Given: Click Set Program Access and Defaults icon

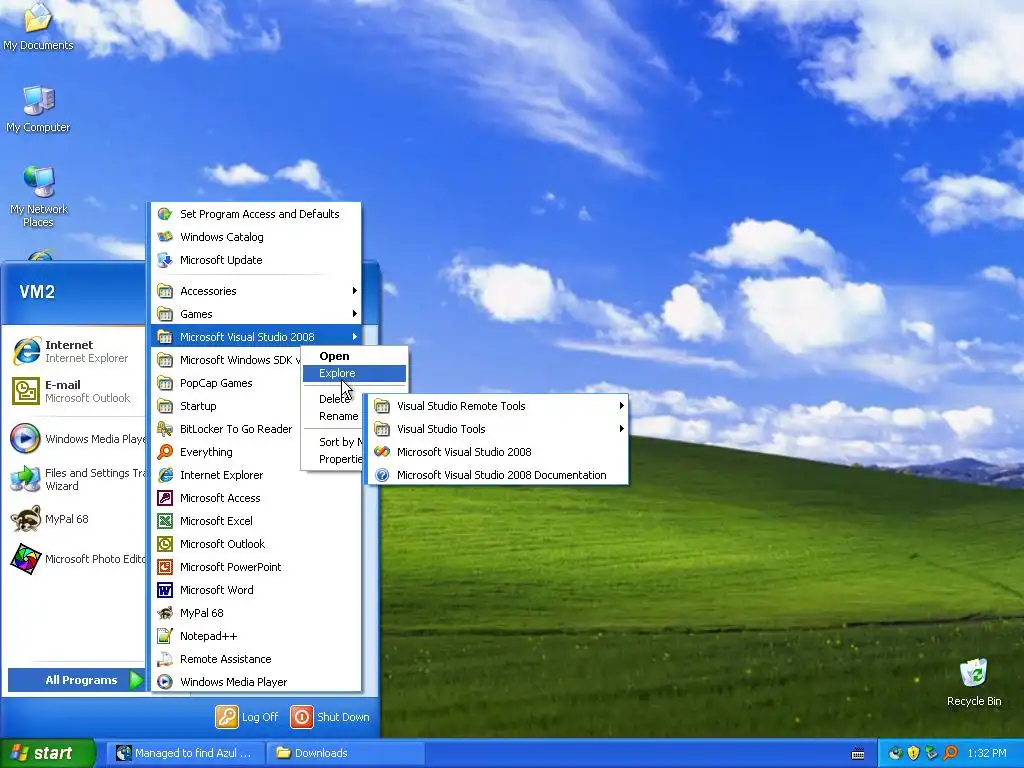Looking at the screenshot, I should tap(165, 214).
